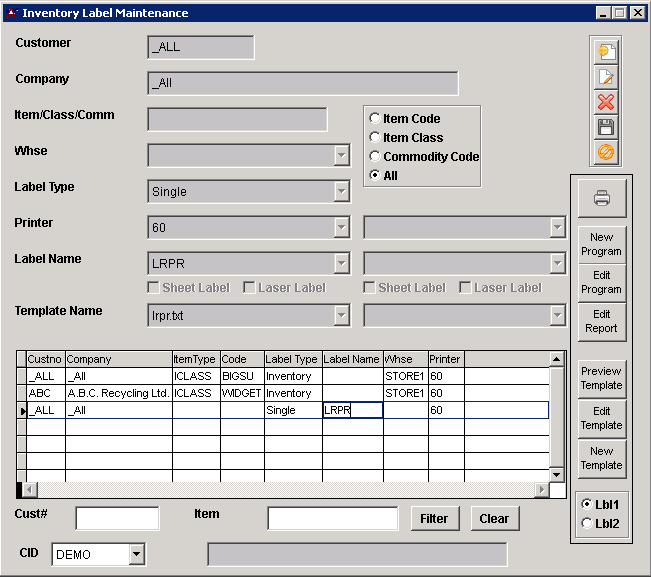Select the Item Code radio button

(x=375, y=119)
